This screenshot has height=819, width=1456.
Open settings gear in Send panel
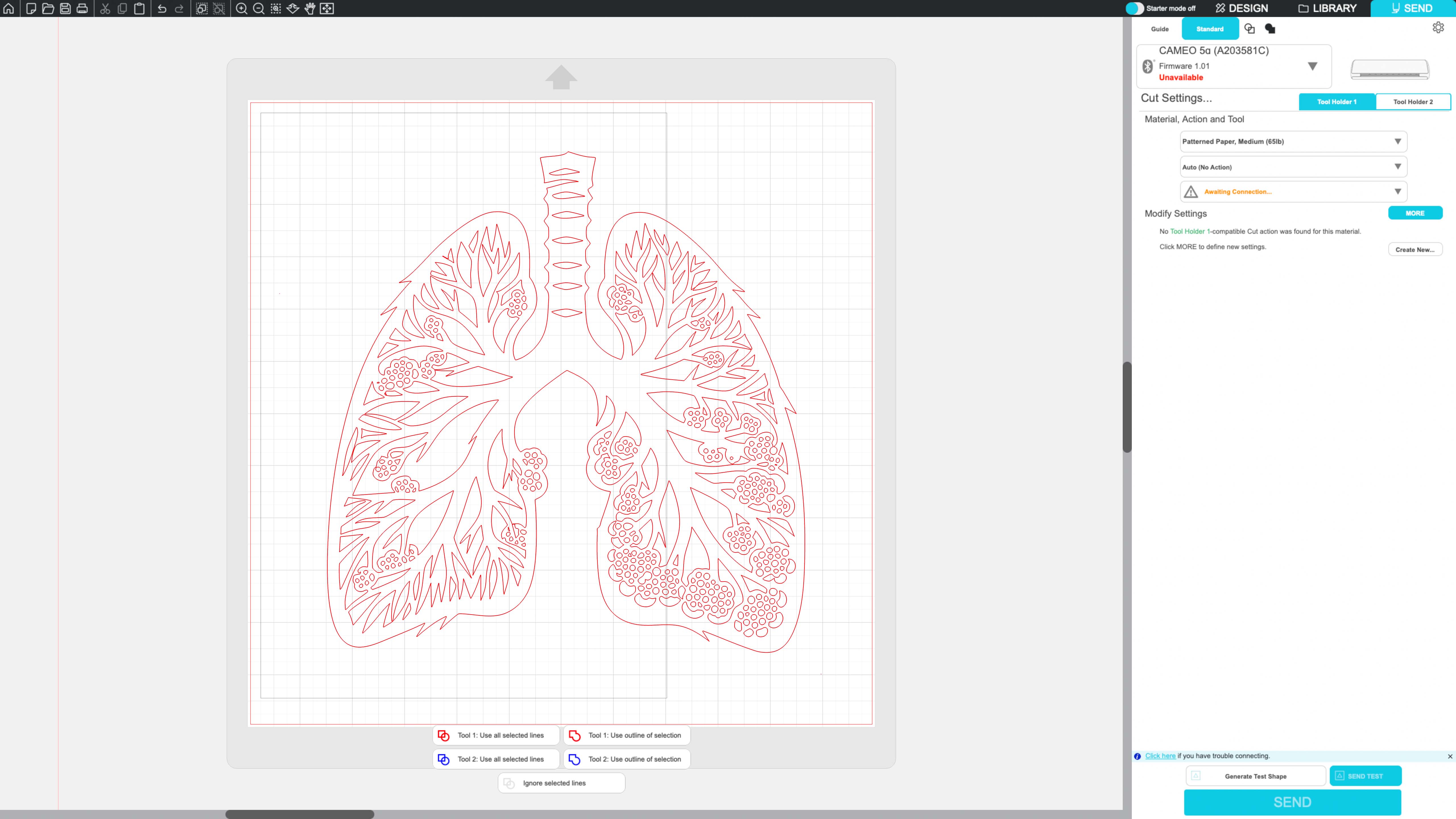tap(1438, 28)
